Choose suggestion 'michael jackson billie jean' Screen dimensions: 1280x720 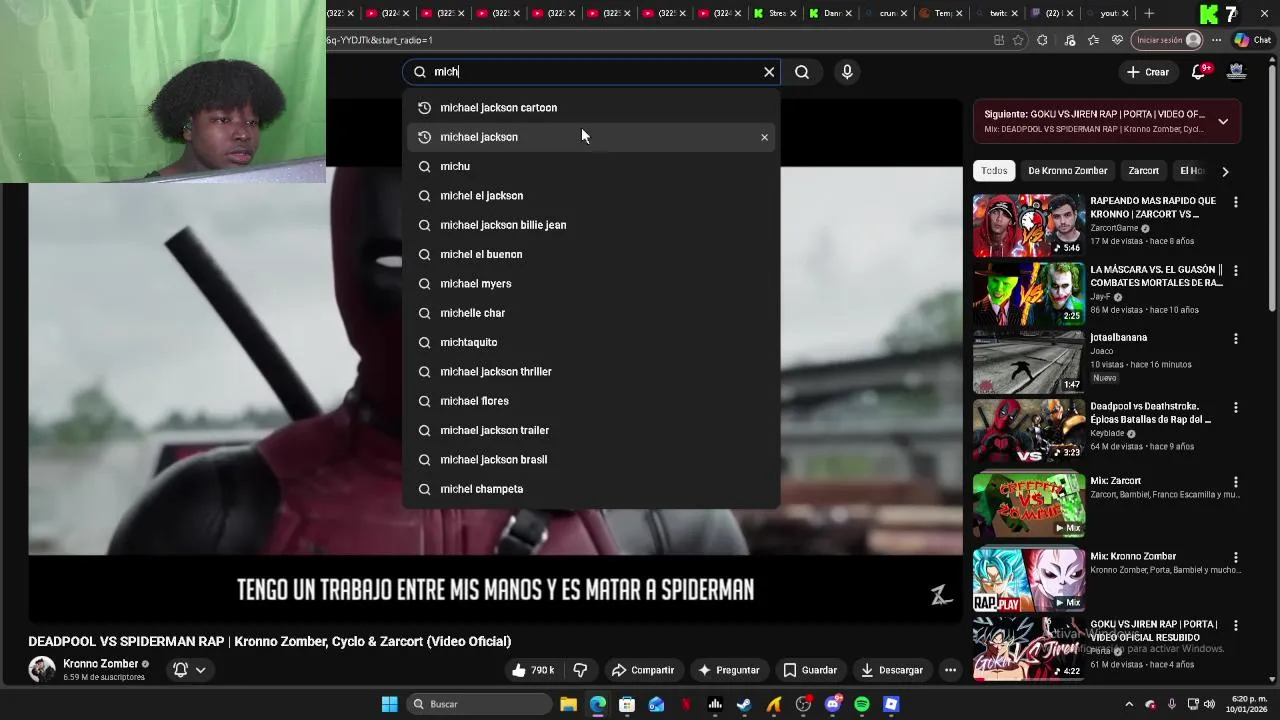[x=591, y=225]
